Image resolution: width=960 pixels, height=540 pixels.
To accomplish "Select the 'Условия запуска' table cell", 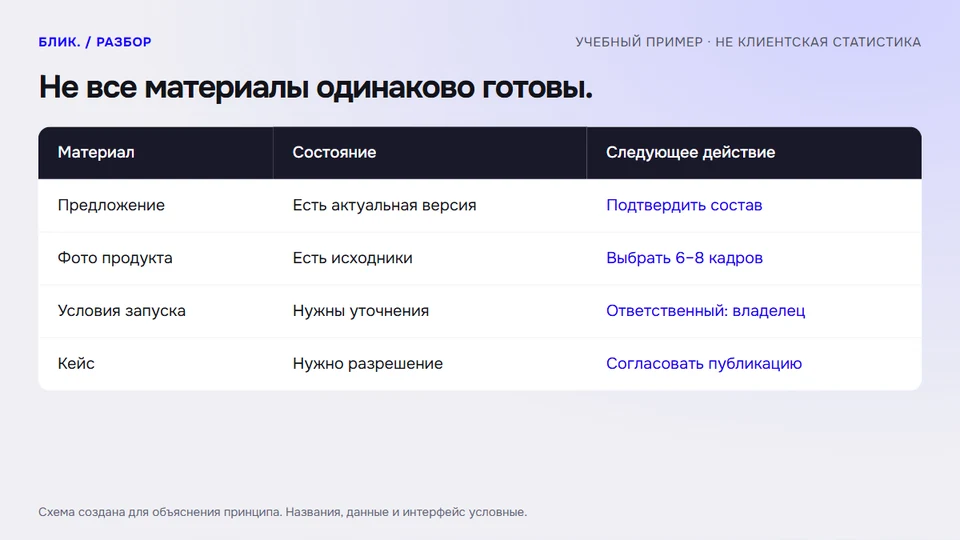I will (x=156, y=311).
